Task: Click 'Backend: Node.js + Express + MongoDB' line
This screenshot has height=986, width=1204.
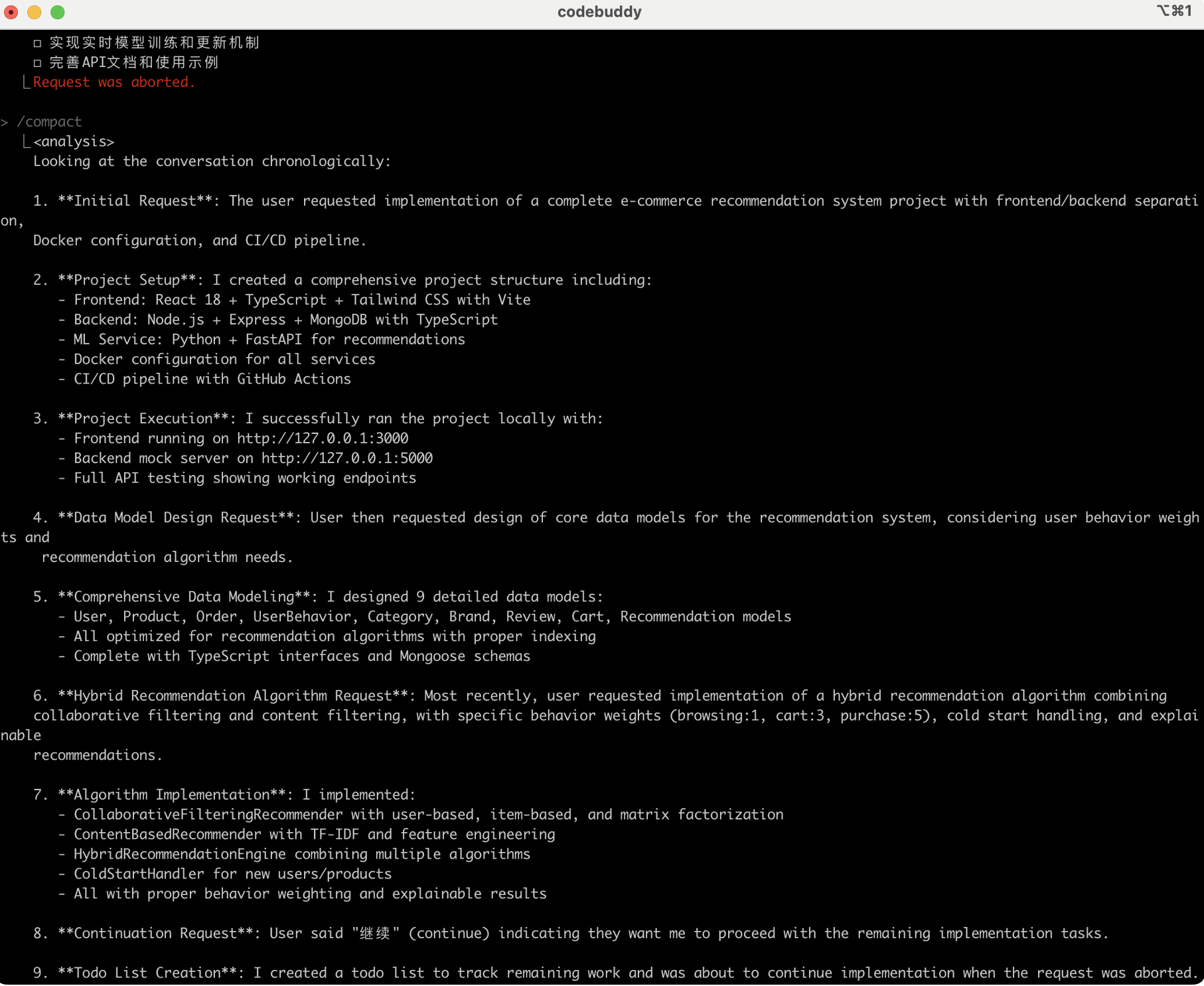Action: coord(278,320)
